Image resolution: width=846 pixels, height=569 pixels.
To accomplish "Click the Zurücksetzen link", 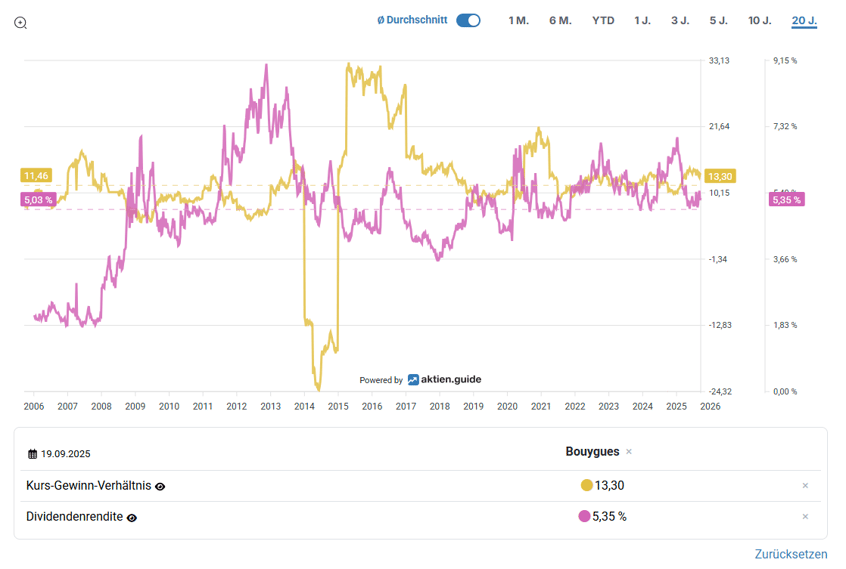I will (x=790, y=554).
